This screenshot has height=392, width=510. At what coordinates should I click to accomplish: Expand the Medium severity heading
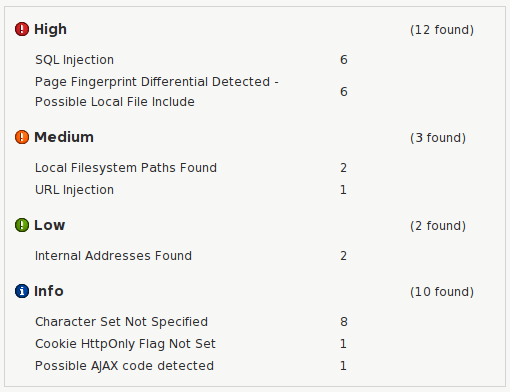(x=64, y=137)
